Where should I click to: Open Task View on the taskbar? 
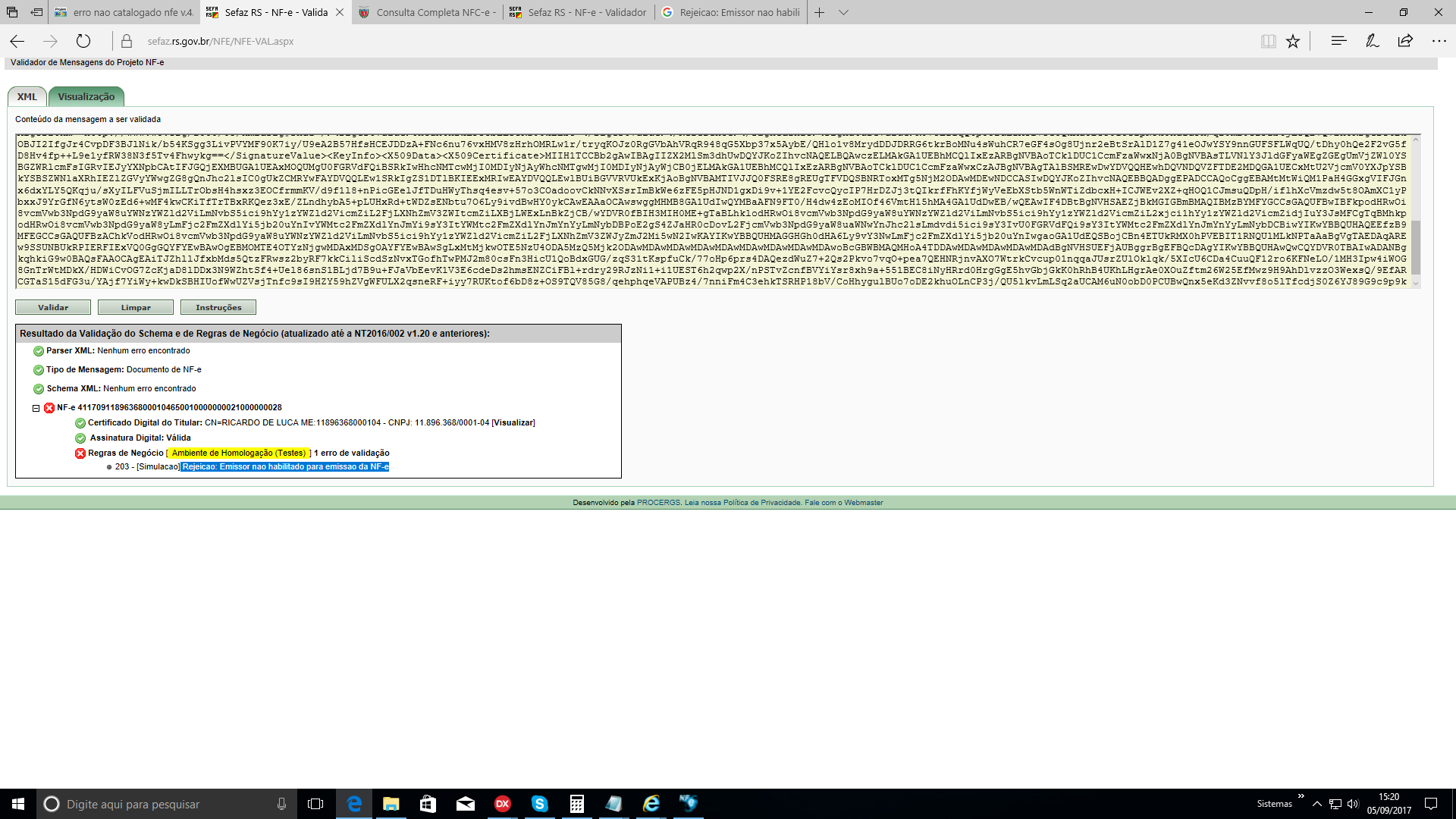pos(315,804)
